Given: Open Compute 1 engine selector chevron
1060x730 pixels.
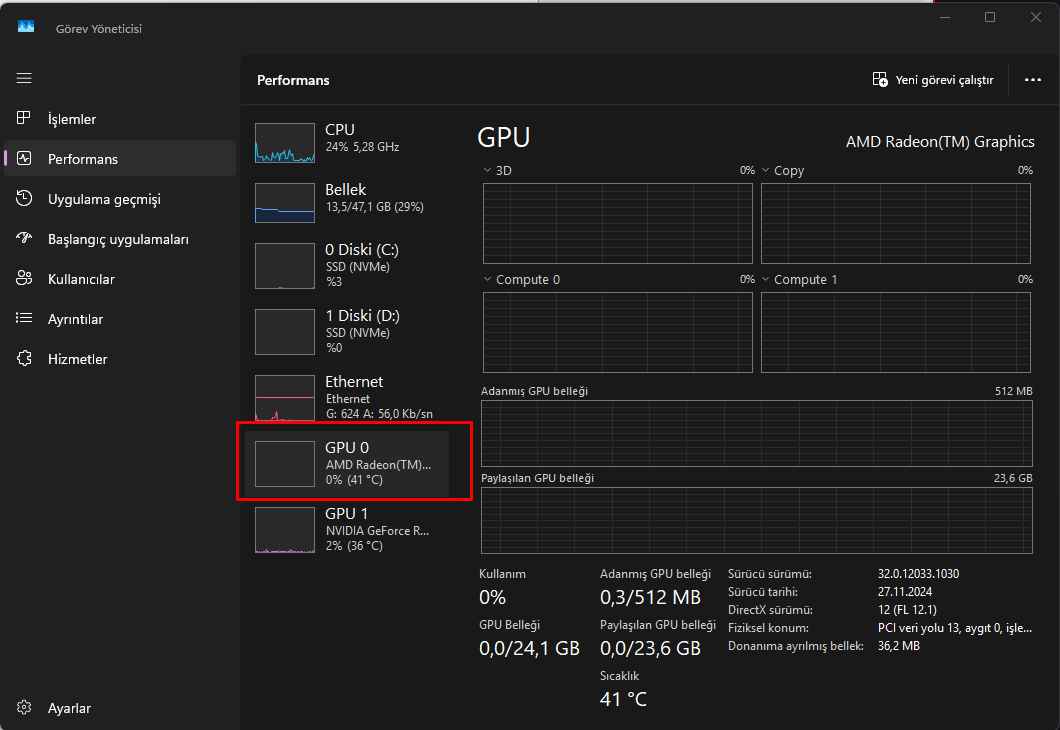Looking at the screenshot, I should click(766, 280).
